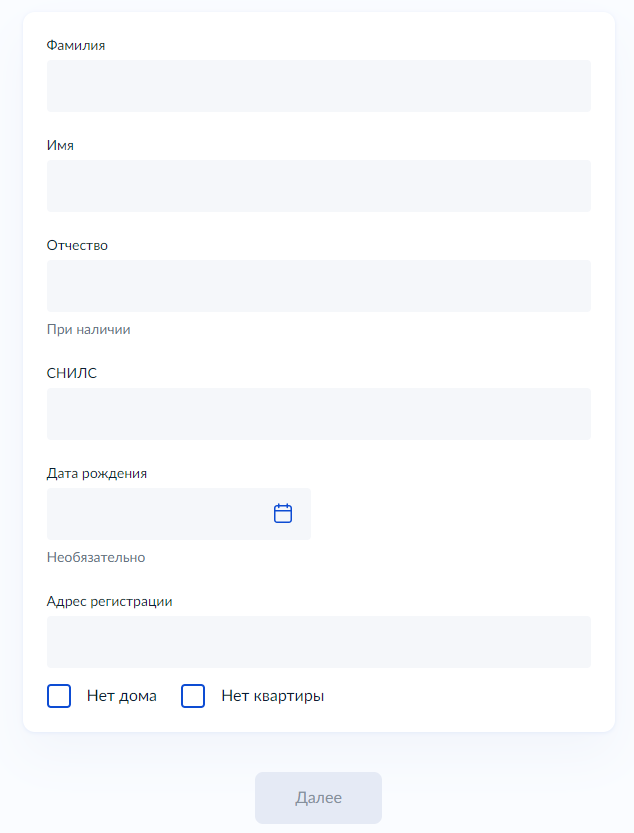Screen dimensions: 634x833
Task: Click the Нет квартиры label text
Action: point(272,696)
